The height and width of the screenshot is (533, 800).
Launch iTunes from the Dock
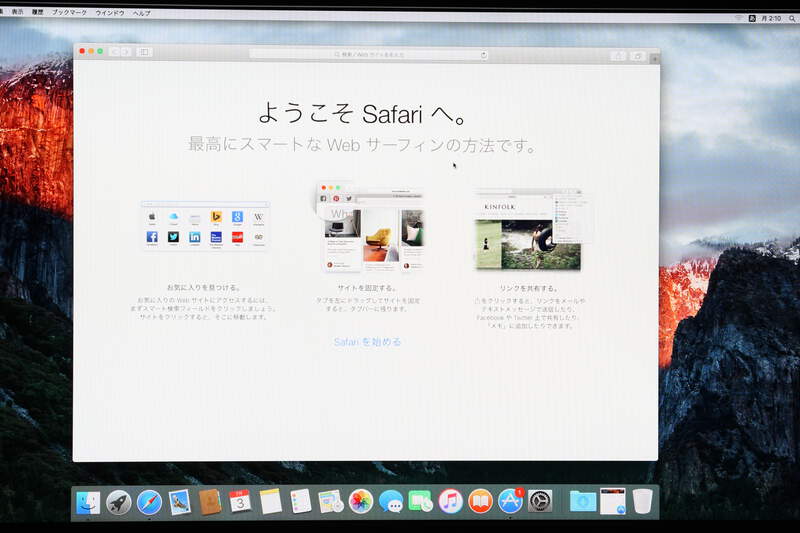pos(451,502)
